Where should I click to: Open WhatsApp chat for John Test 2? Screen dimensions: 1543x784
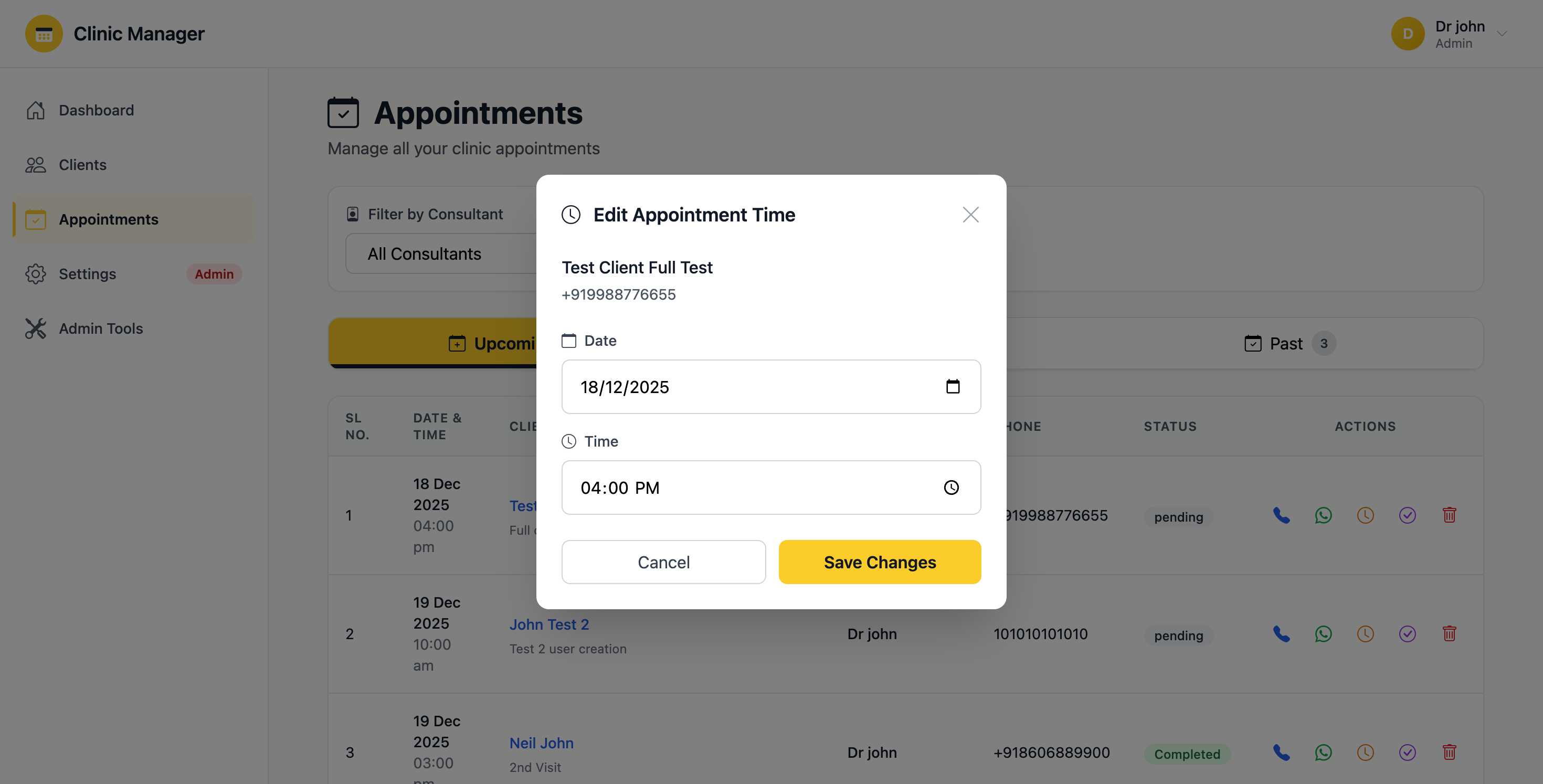(1323, 634)
